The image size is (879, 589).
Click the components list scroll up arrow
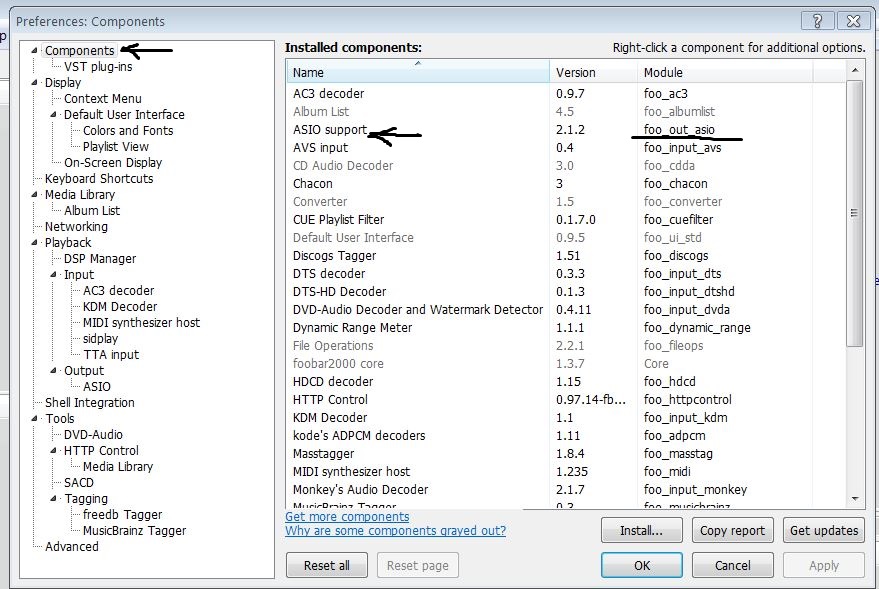click(854, 71)
